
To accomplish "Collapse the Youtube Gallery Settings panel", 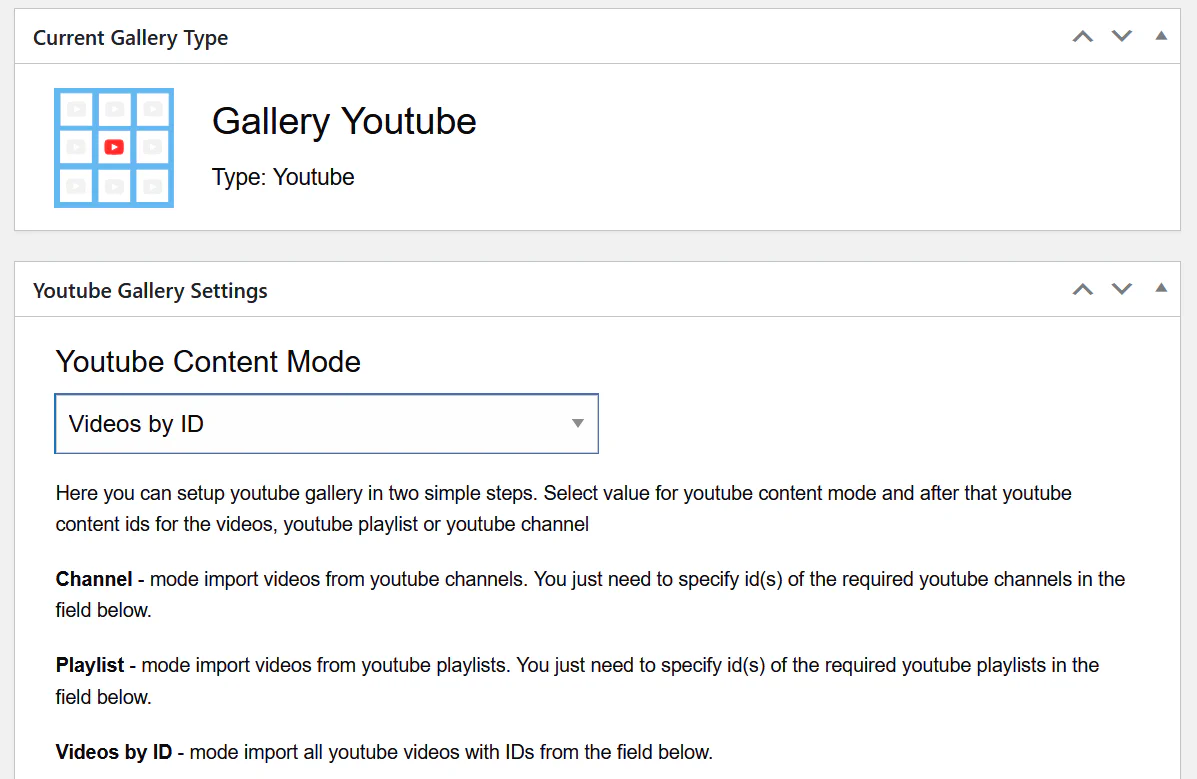I will click(x=1161, y=289).
